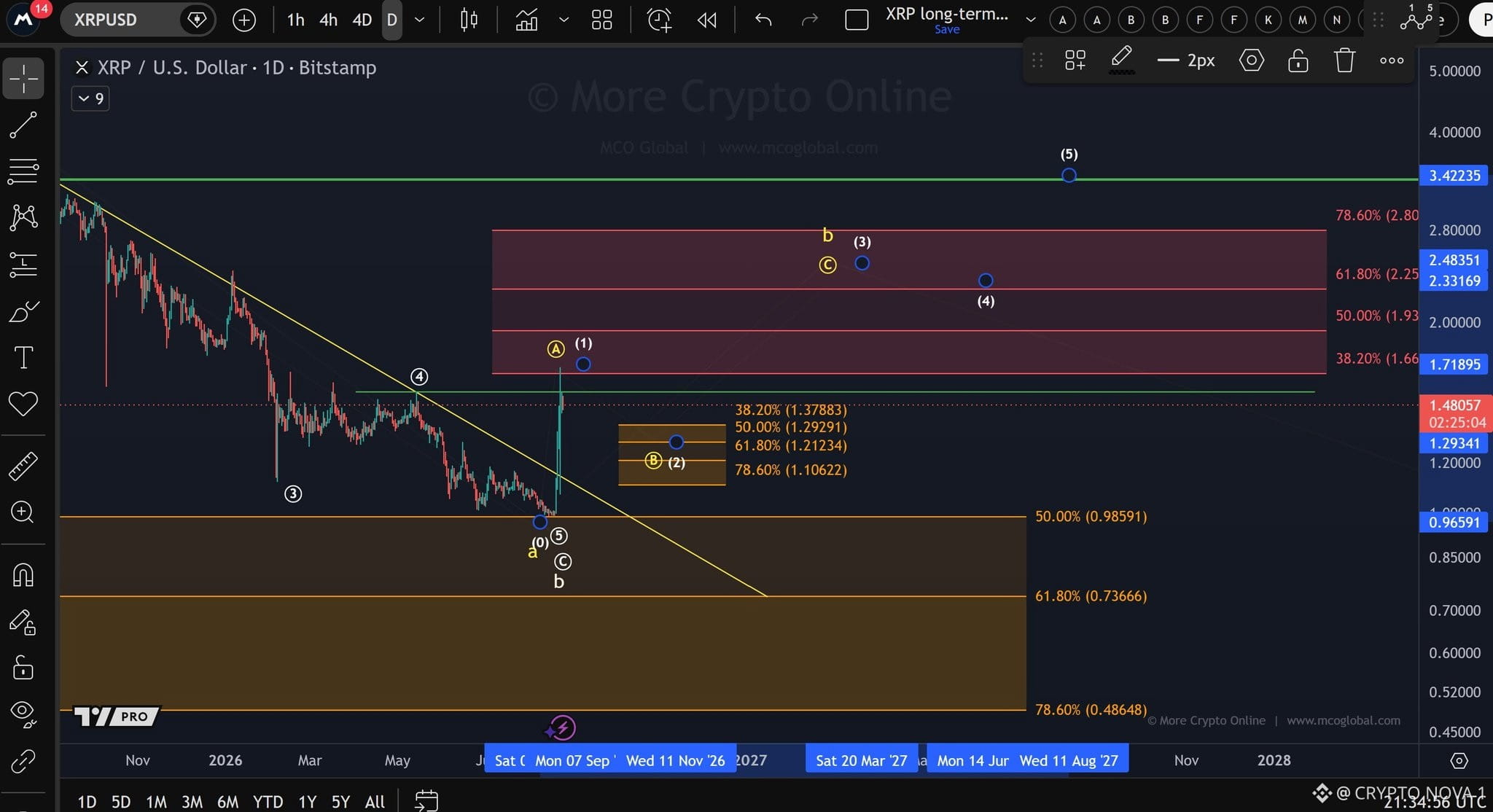Redo the chart action
Viewport: 1493px width, 812px height.
(810, 20)
